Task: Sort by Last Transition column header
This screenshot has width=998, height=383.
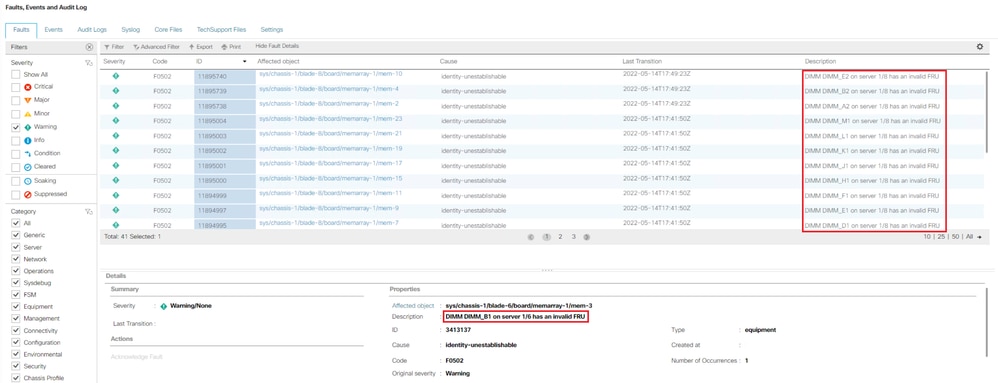Action: tap(642, 62)
